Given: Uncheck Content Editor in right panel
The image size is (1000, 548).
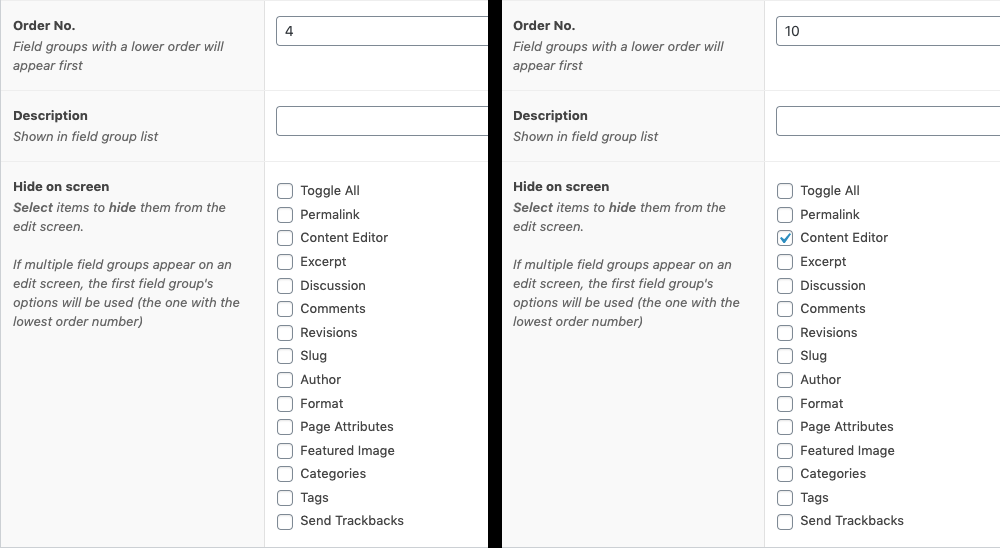Looking at the screenshot, I should tap(785, 238).
